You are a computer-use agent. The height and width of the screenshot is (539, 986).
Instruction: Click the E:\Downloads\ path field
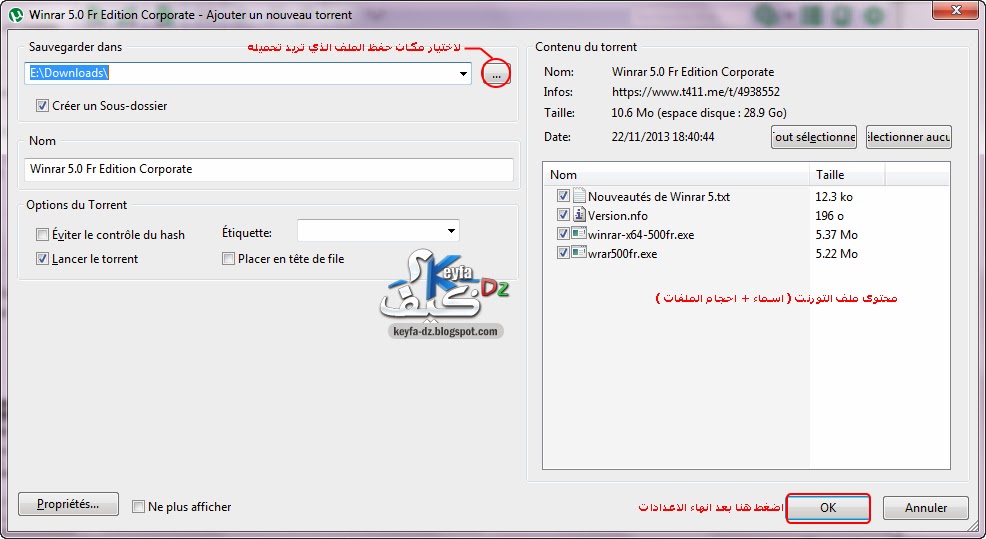248,74
